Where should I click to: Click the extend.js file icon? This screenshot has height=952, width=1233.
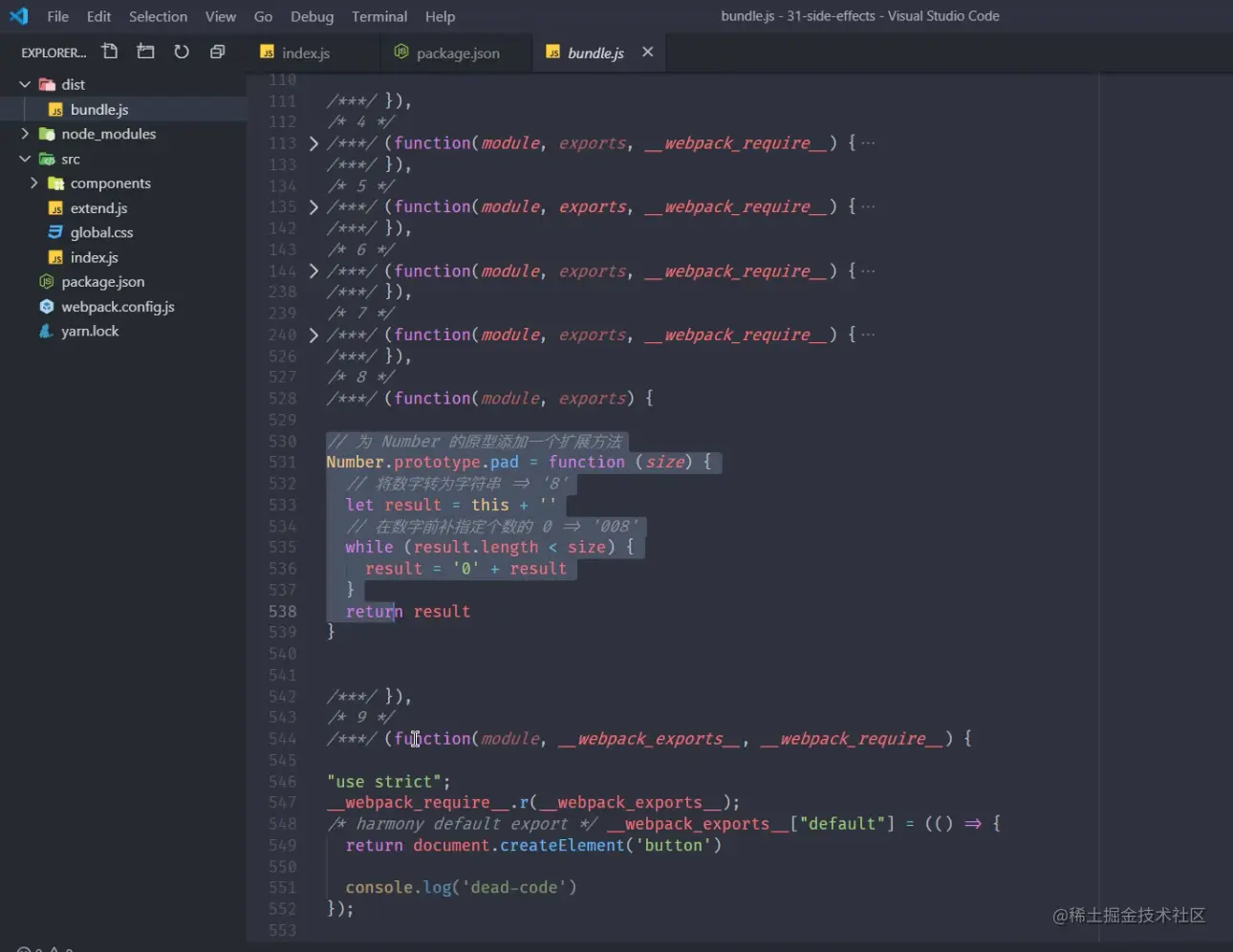(x=55, y=208)
